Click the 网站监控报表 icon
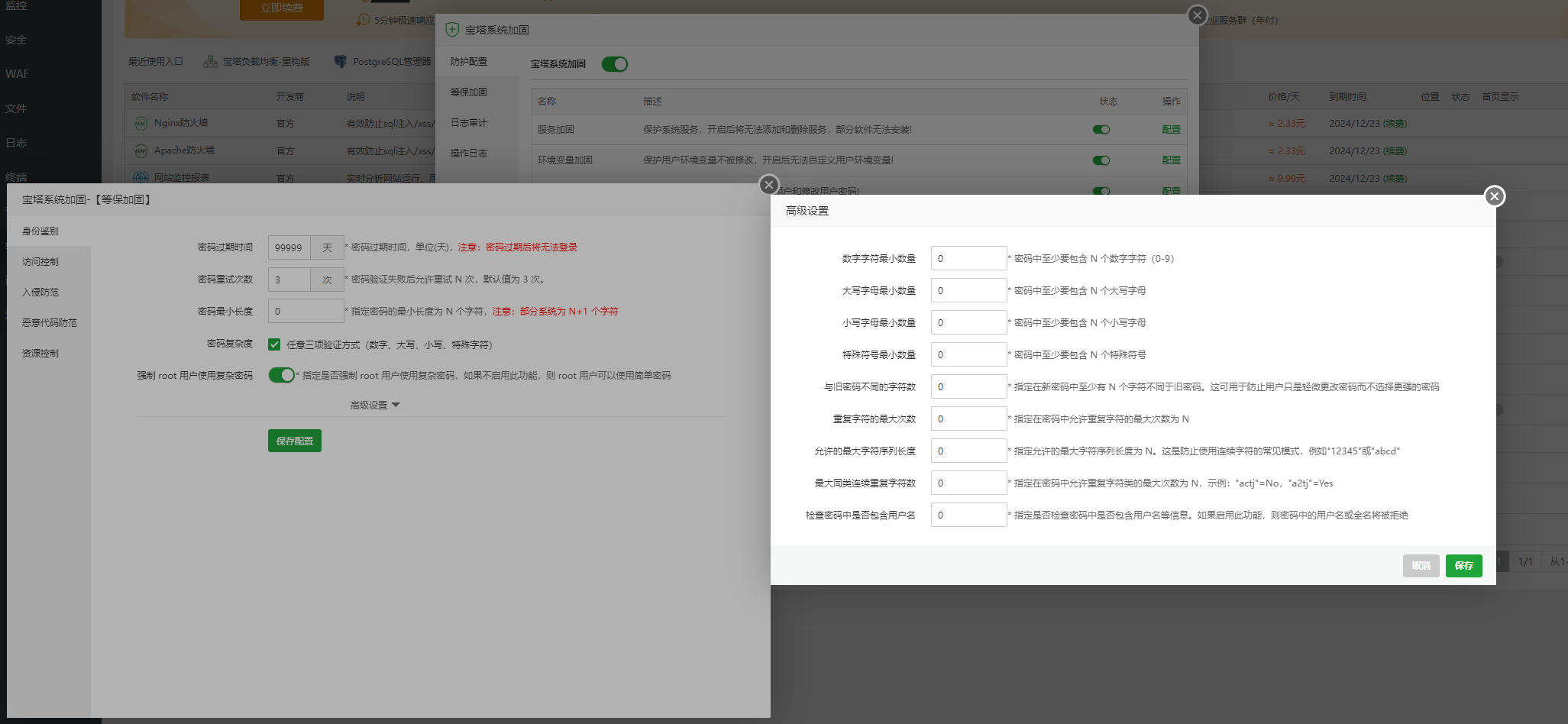 pyautogui.click(x=141, y=177)
